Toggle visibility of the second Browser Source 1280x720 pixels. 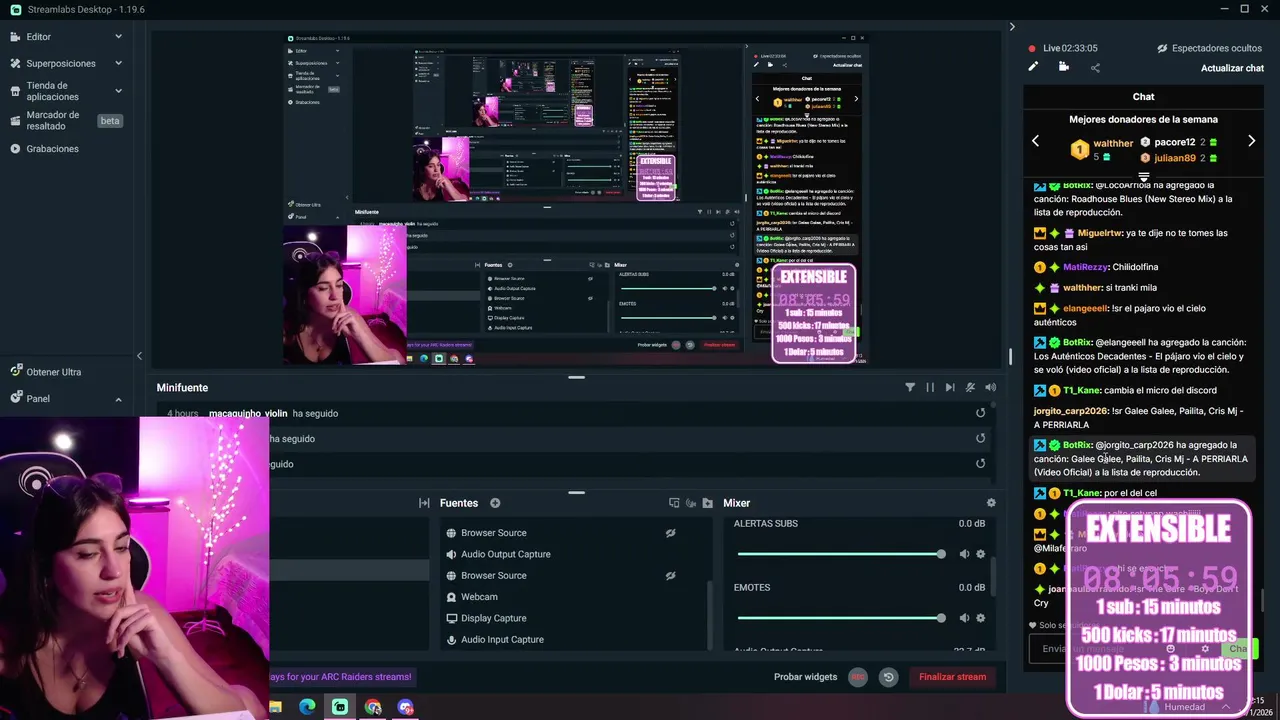pos(671,576)
